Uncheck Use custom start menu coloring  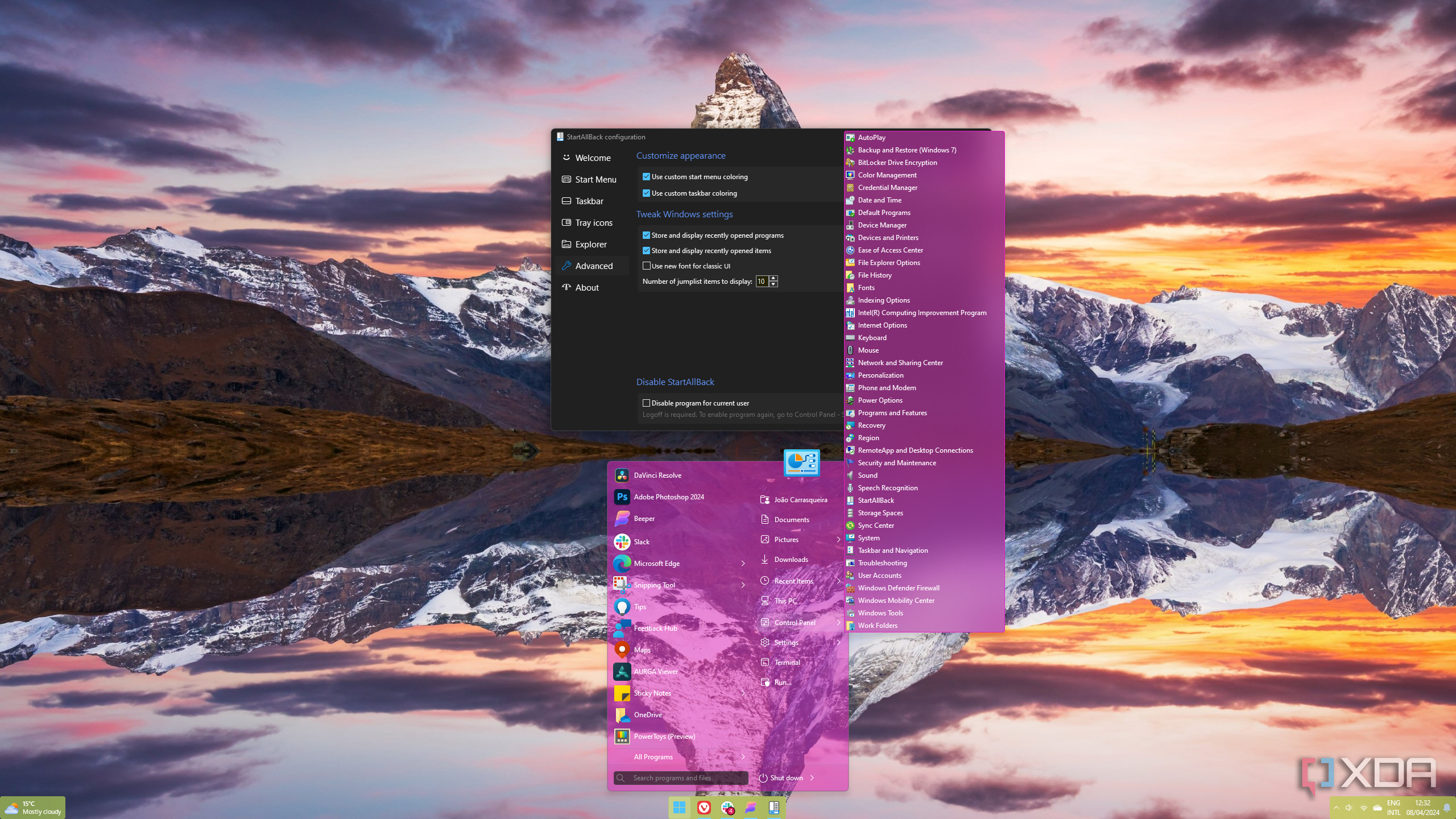[646, 177]
